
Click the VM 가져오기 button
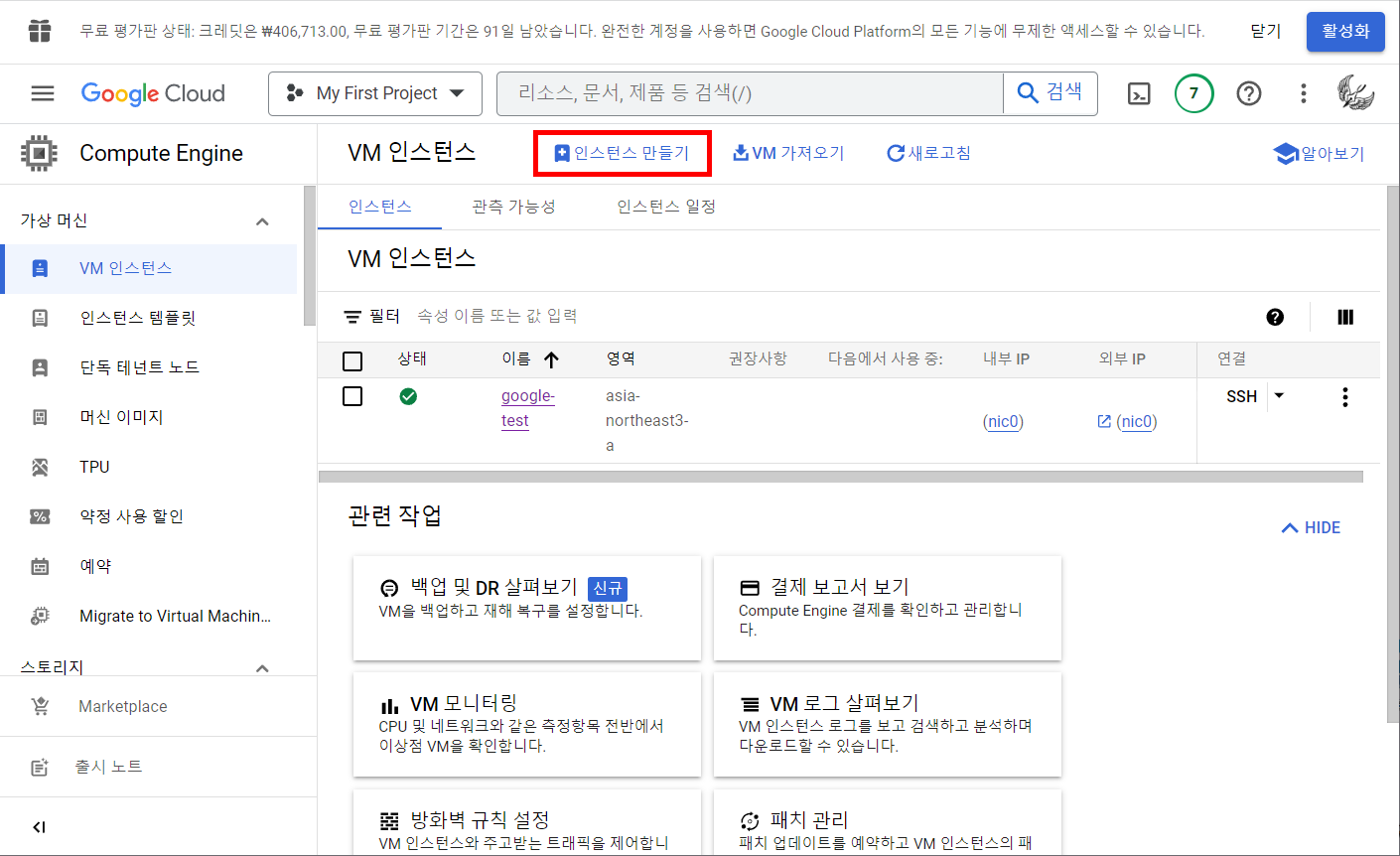pos(788,153)
